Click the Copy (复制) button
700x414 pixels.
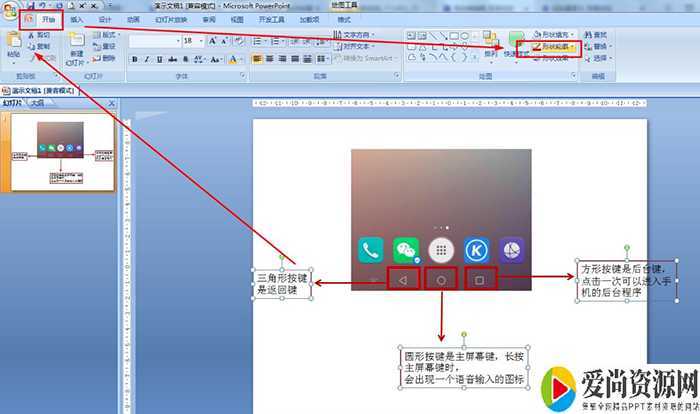[x=43, y=46]
